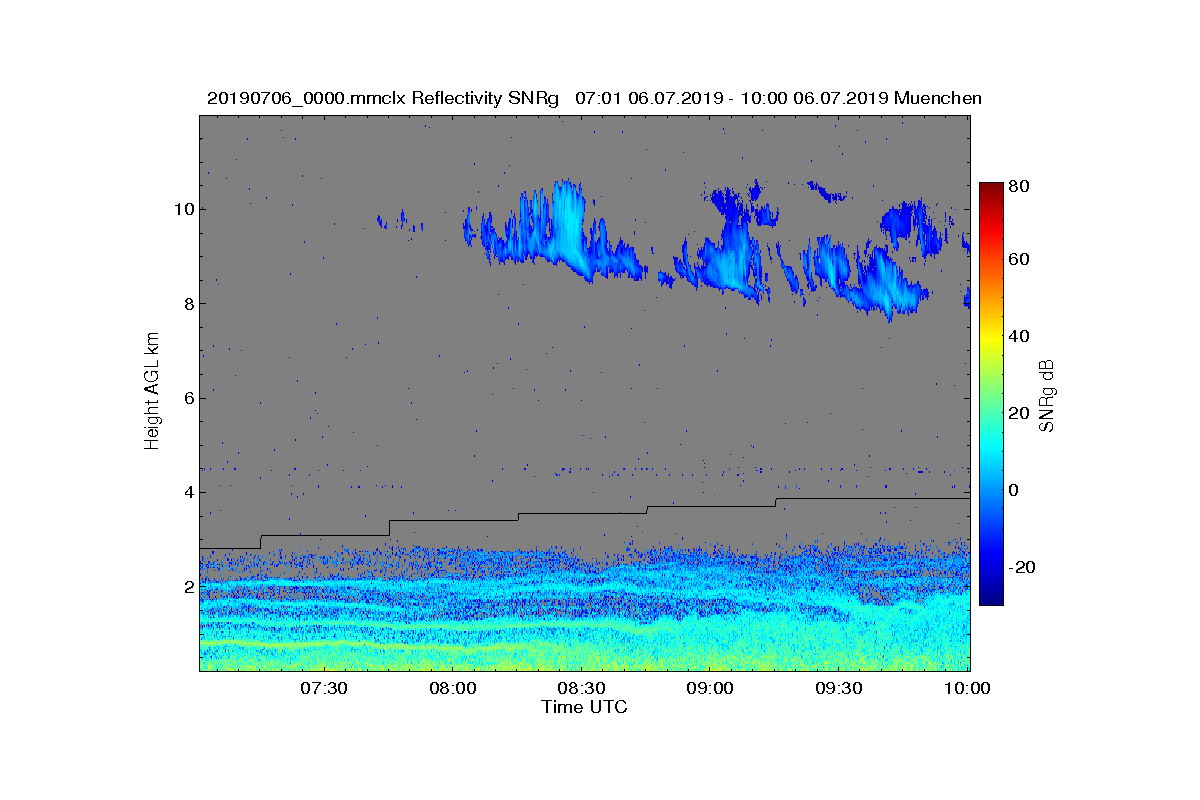Viewport: 1200px width, 800px height.
Task: Click the 10 km height tick label
Action: (x=183, y=209)
